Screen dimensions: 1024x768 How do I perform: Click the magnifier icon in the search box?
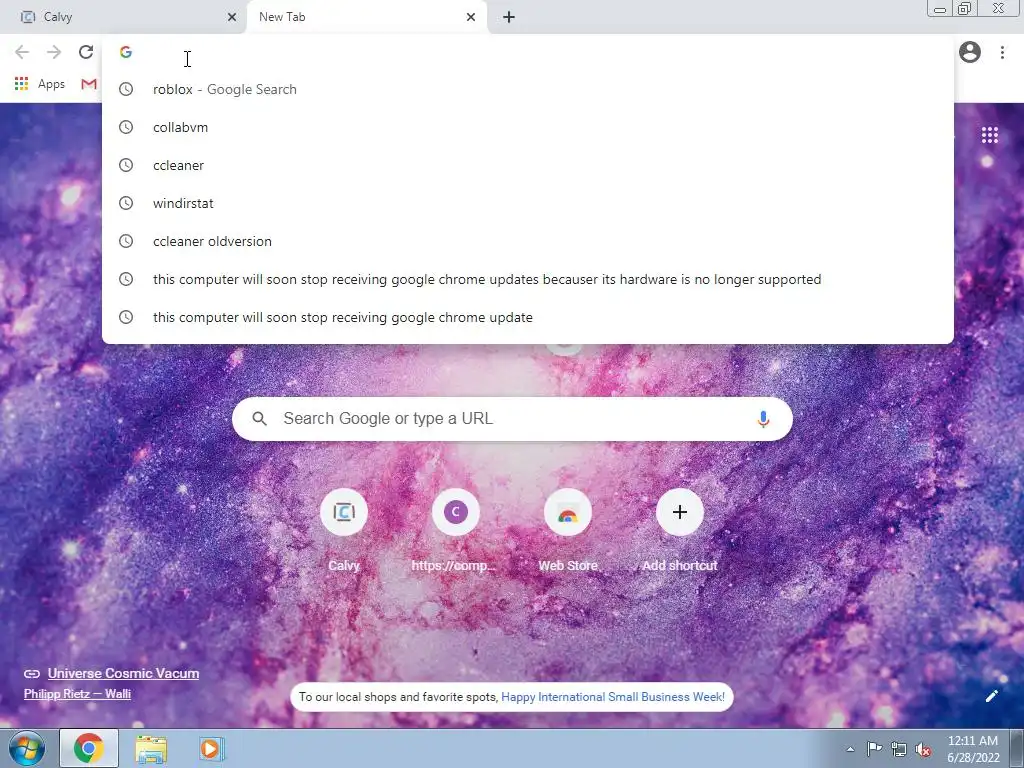259,419
